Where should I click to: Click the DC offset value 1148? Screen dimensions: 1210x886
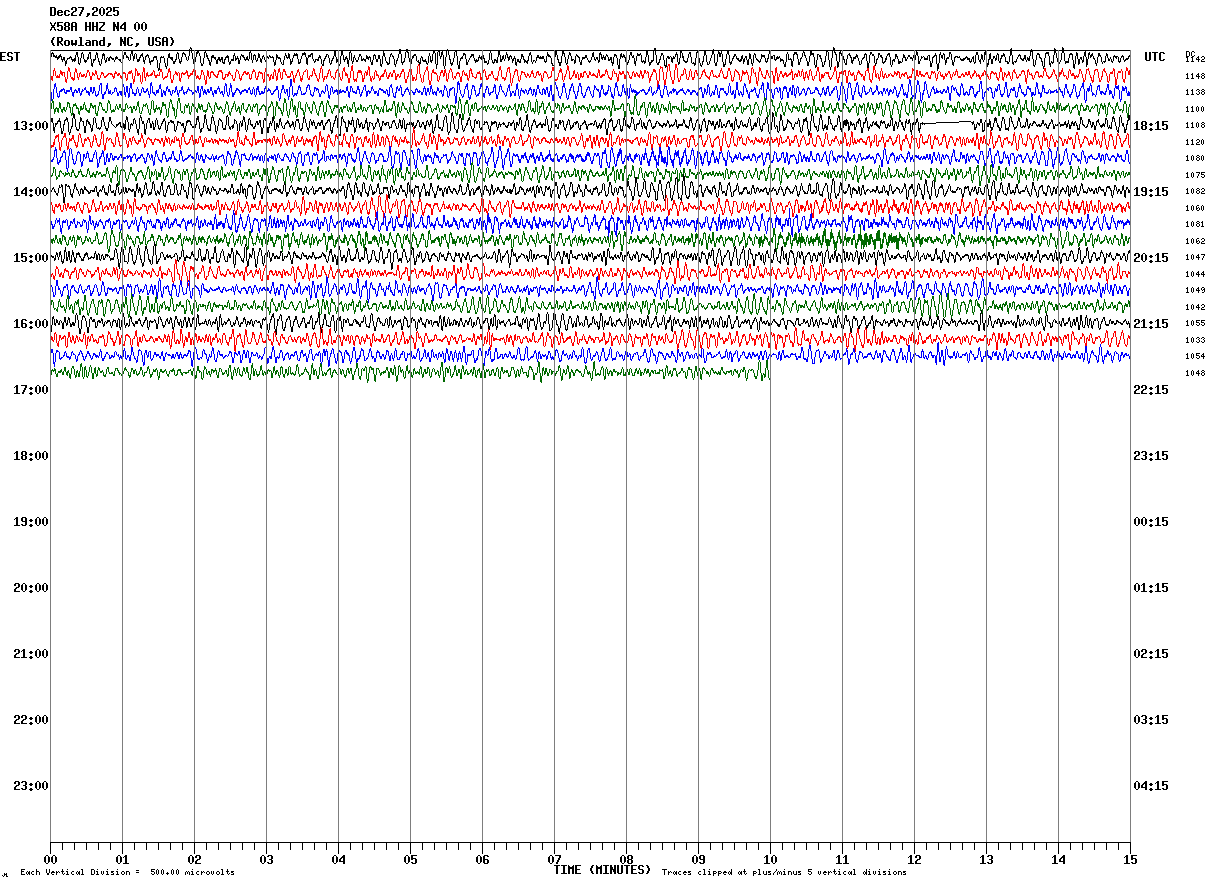pyautogui.click(x=1195, y=76)
